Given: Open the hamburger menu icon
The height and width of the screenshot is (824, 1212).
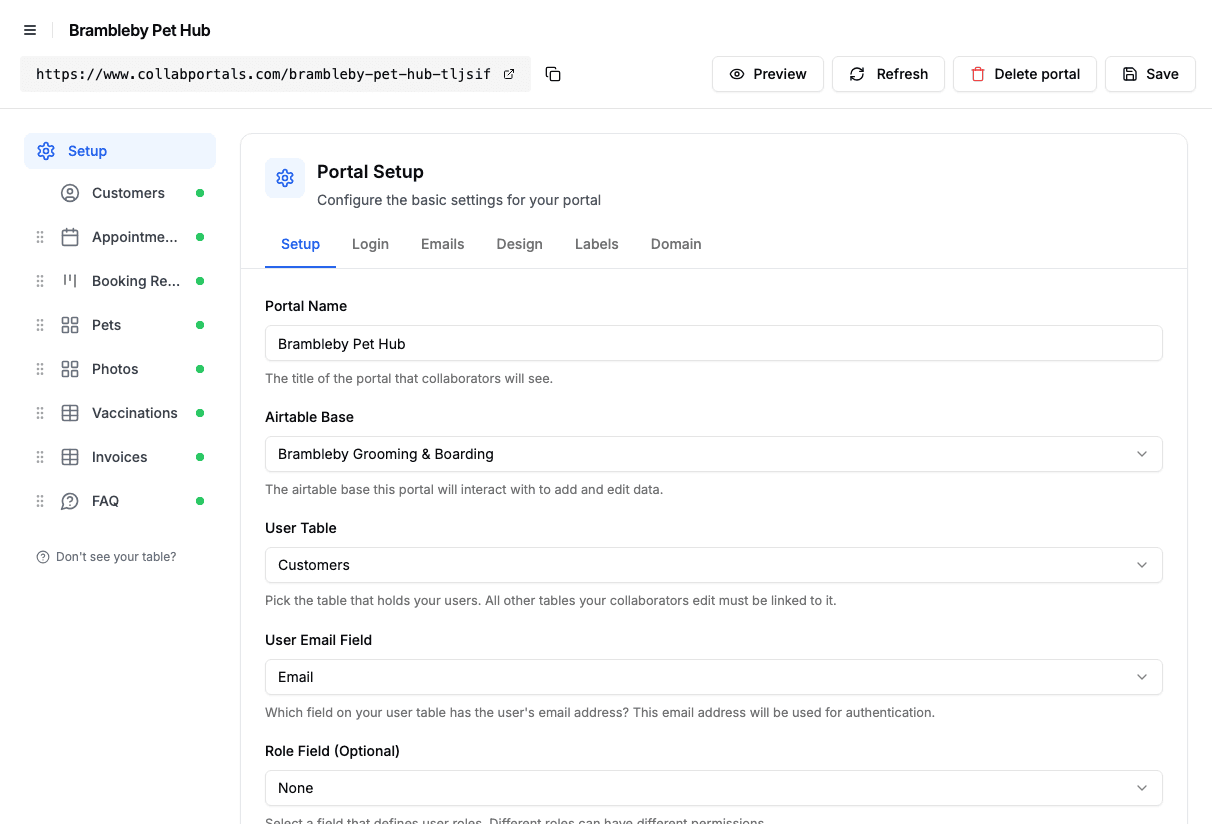Looking at the screenshot, I should [x=30, y=30].
